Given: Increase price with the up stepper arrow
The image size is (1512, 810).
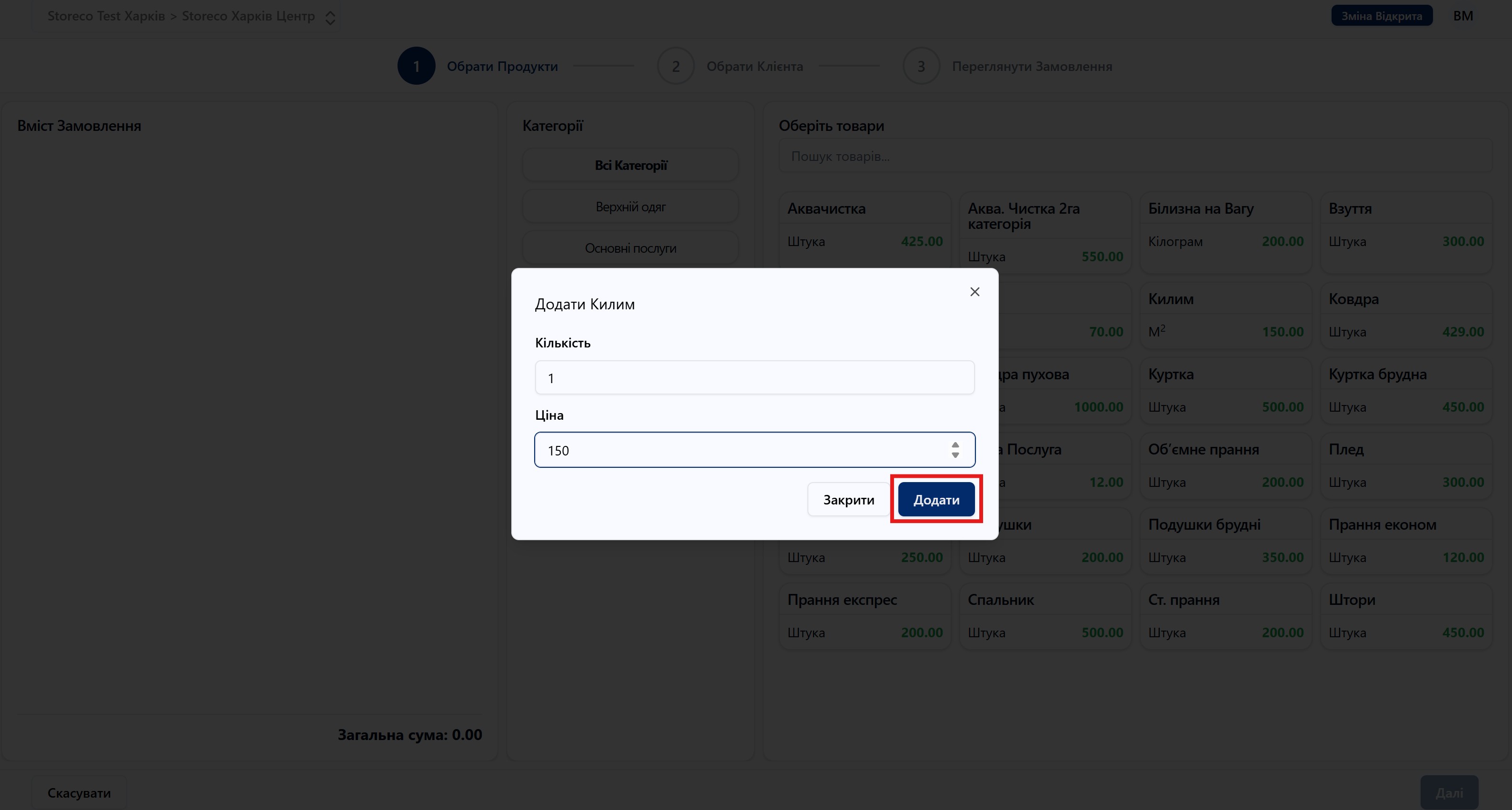Looking at the screenshot, I should [x=955, y=445].
